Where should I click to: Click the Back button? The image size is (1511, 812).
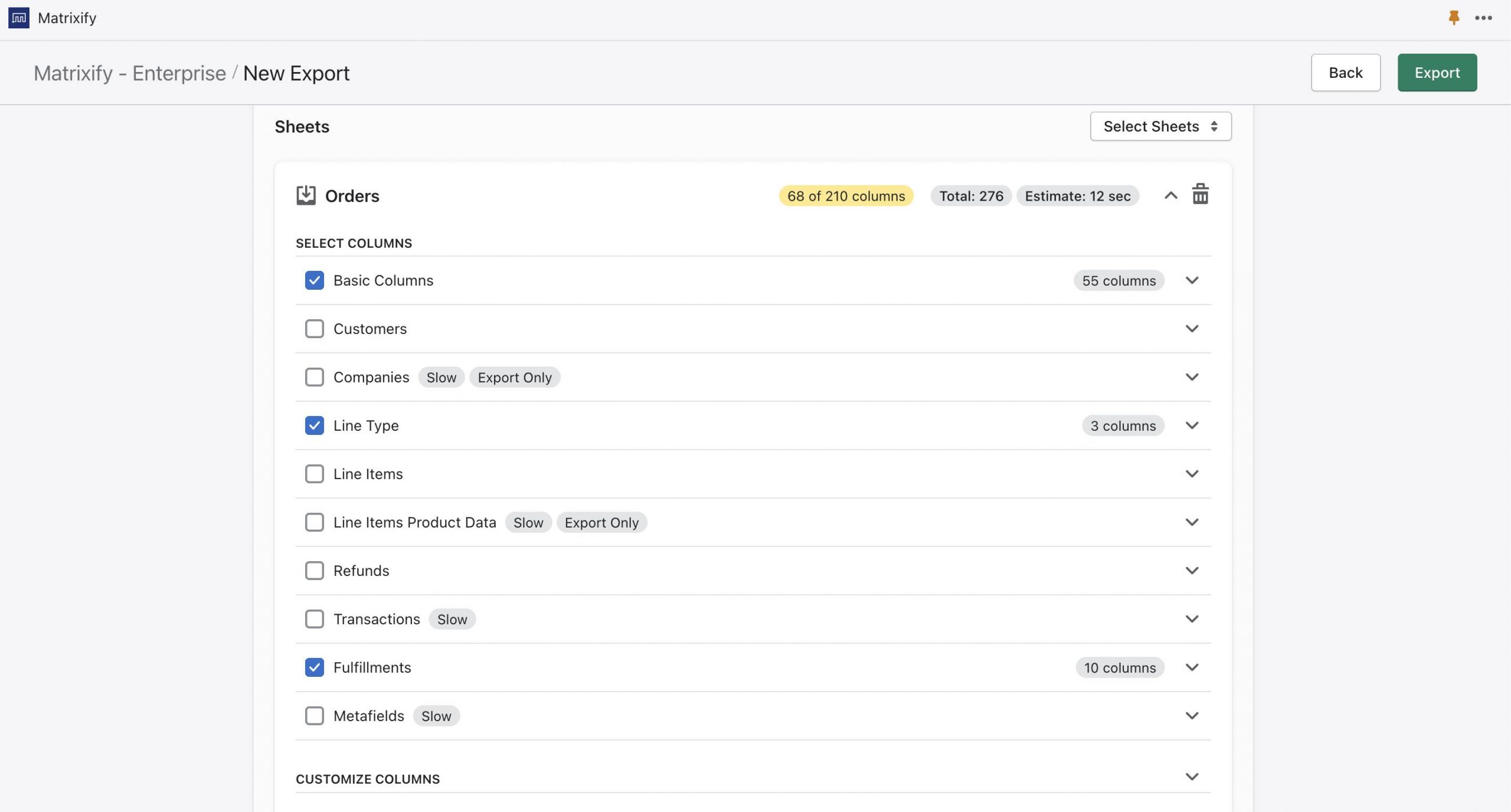coord(1345,73)
